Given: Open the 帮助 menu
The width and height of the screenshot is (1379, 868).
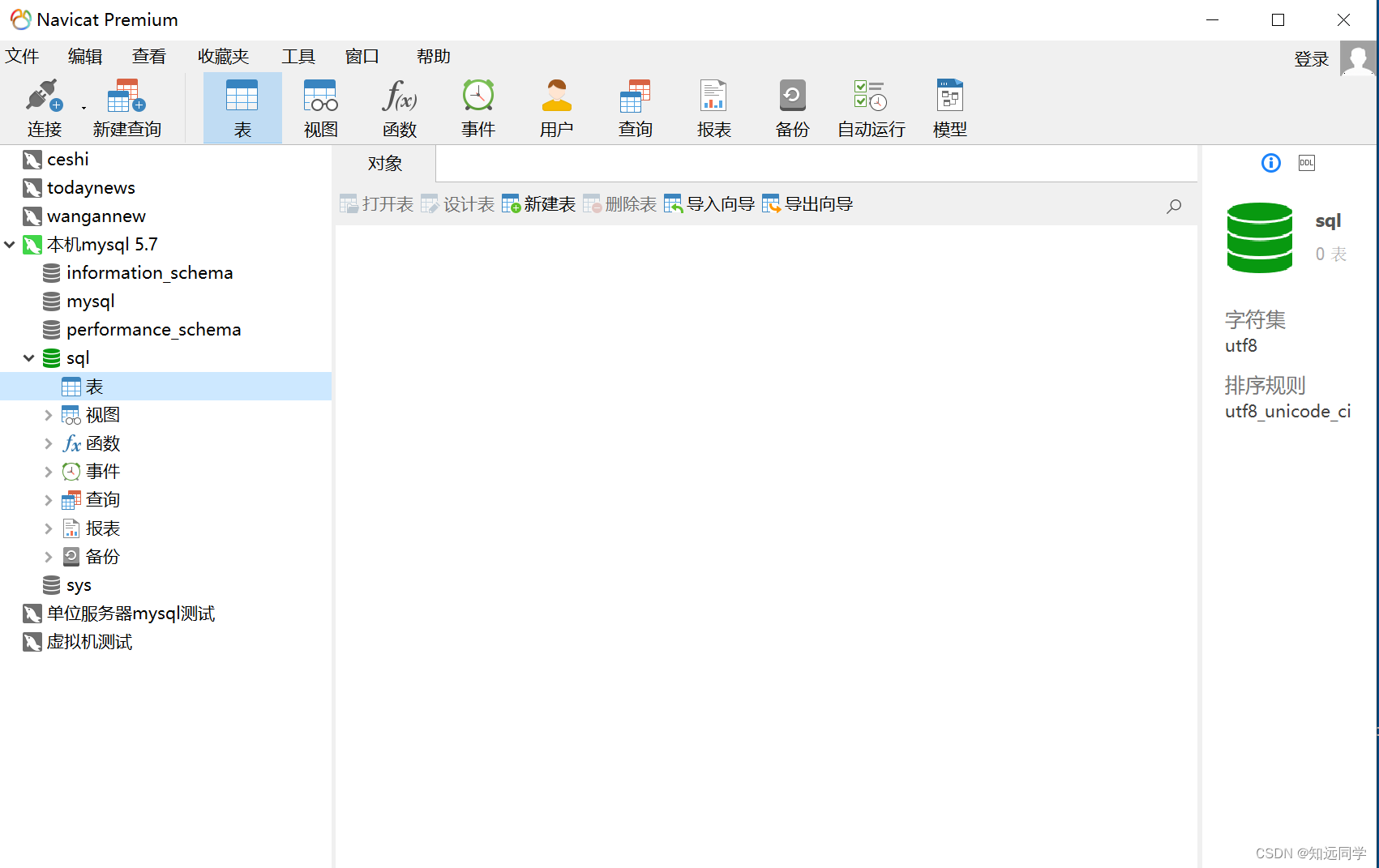Looking at the screenshot, I should 434,56.
